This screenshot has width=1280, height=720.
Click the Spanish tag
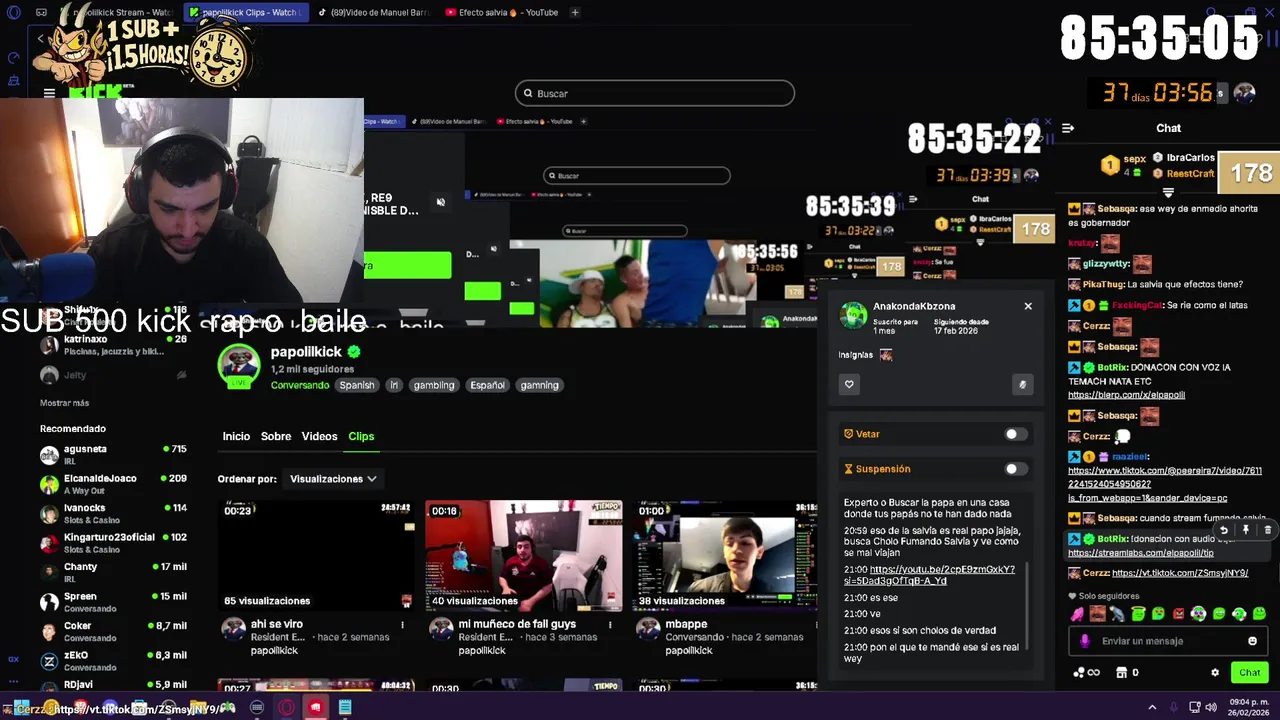[x=357, y=385]
